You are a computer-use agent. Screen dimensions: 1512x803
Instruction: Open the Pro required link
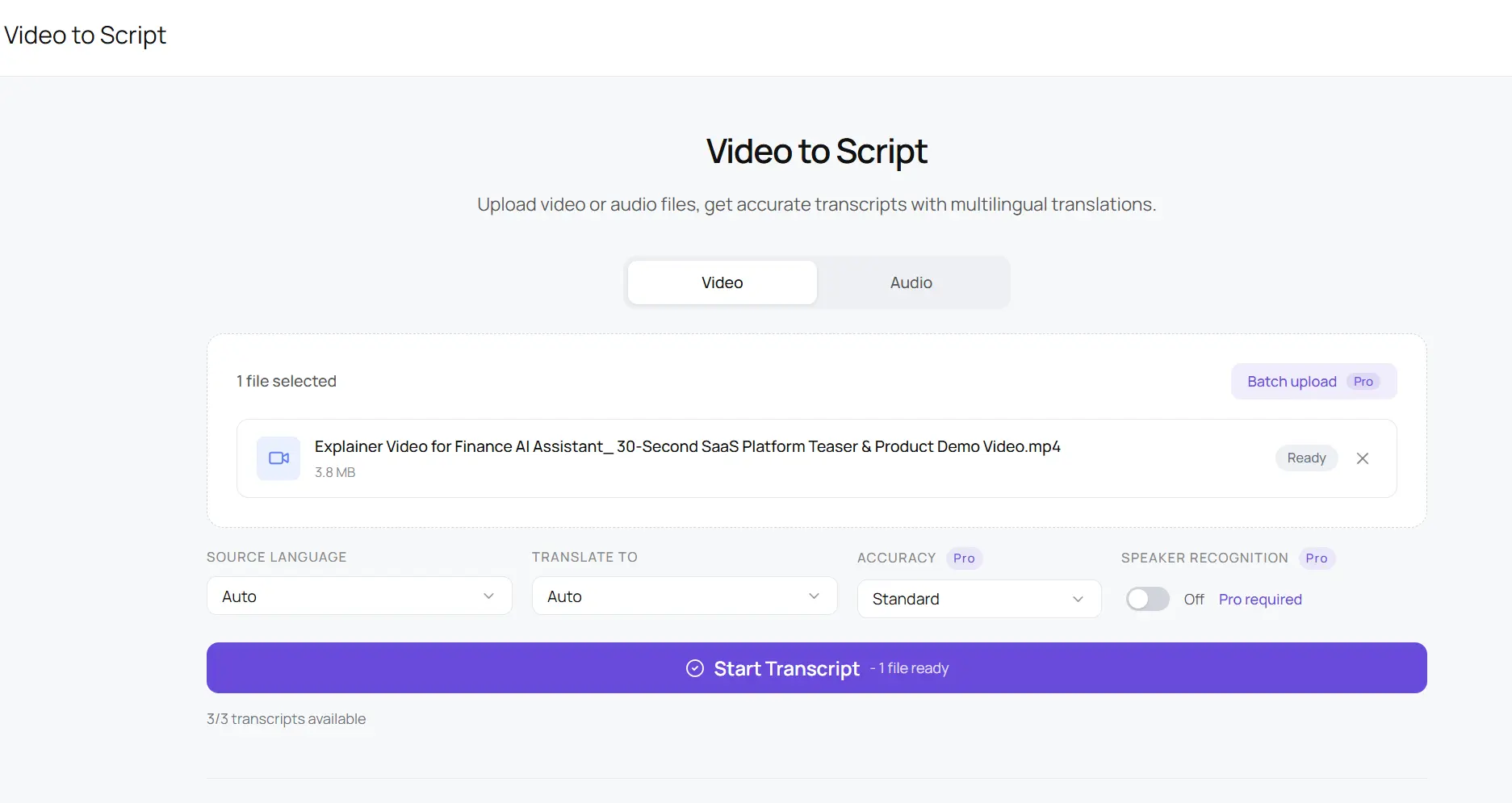tap(1259, 599)
